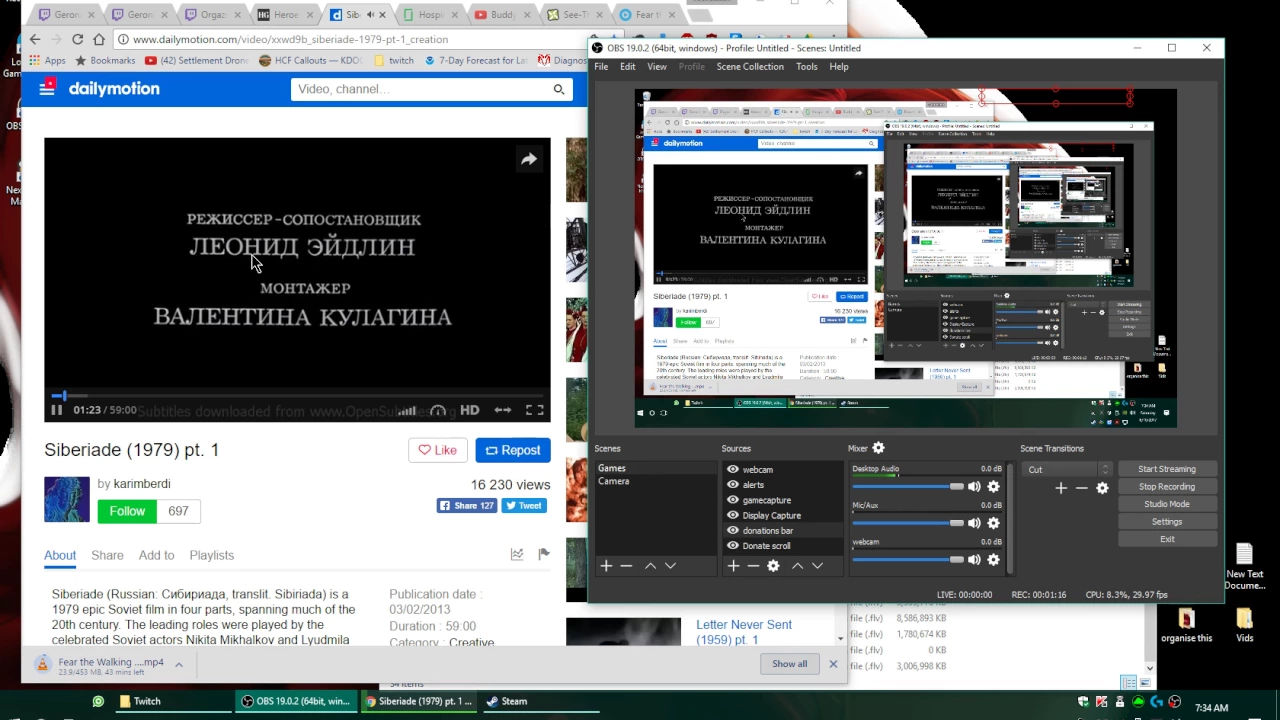The width and height of the screenshot is (1280, 720).
Task: Expand the Chrome downloads item chevron
Action: (x=179, y=664)
